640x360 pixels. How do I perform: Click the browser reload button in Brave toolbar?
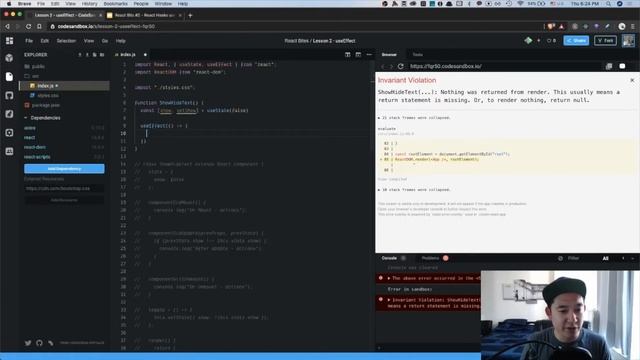pyautogui.click(x=28, y=26)
